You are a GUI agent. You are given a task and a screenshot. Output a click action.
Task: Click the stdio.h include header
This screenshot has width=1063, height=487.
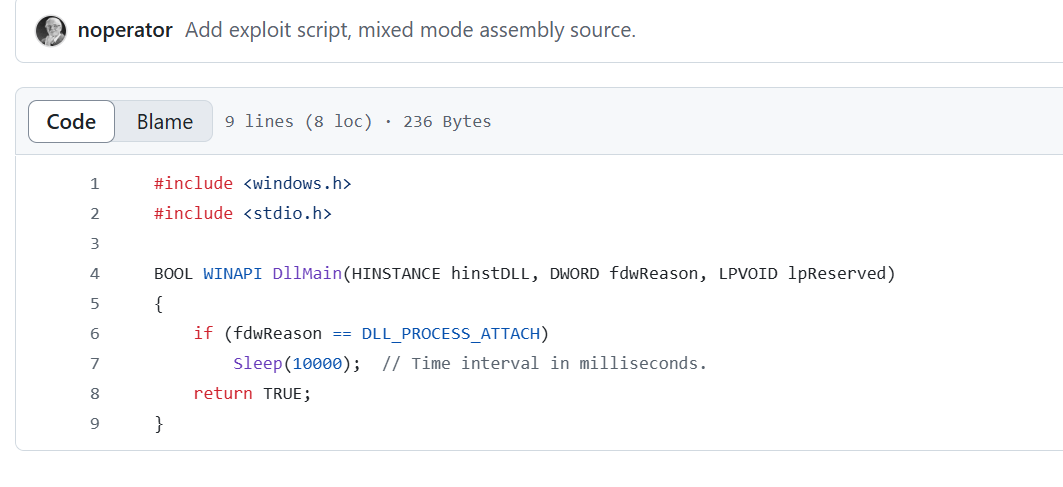pyautogui.click(x=287, y=214)
